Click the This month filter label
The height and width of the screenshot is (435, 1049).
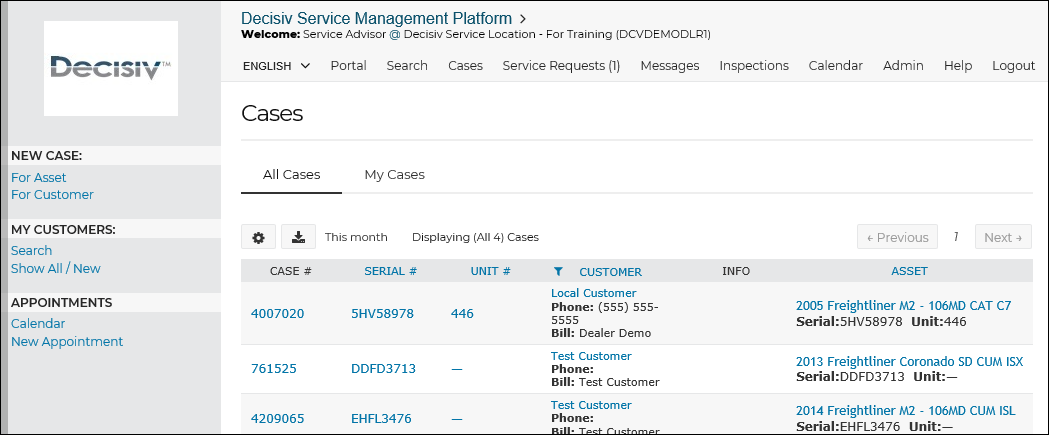[x=356, y=237]
